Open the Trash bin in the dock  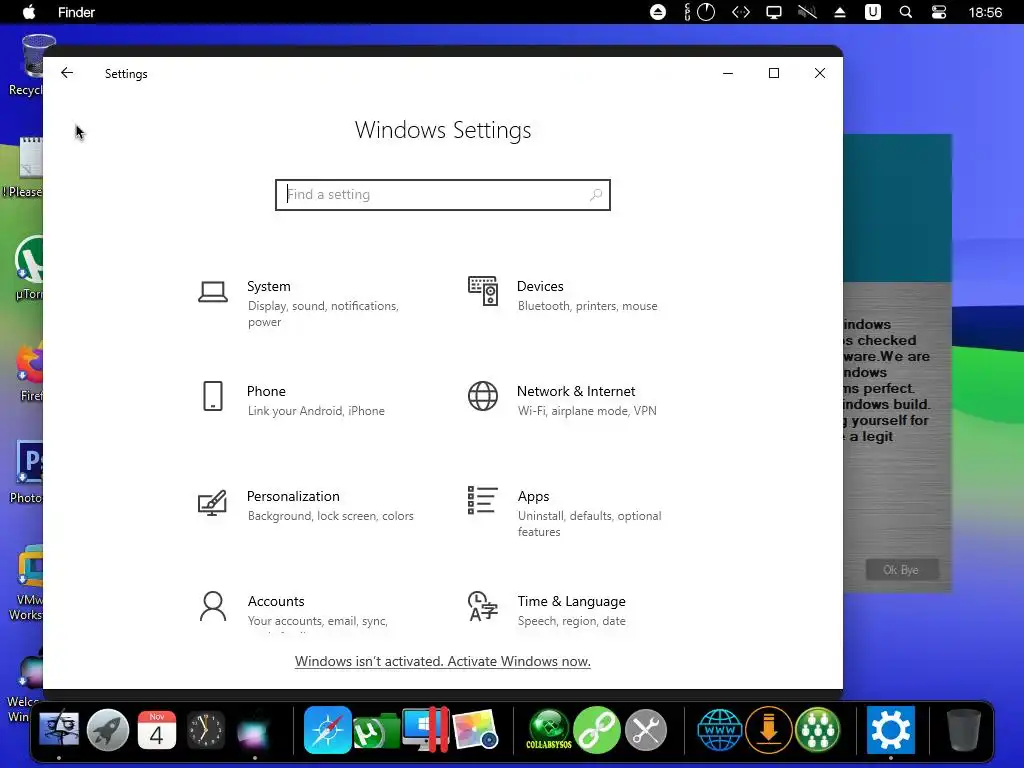[x=964, y=729]
